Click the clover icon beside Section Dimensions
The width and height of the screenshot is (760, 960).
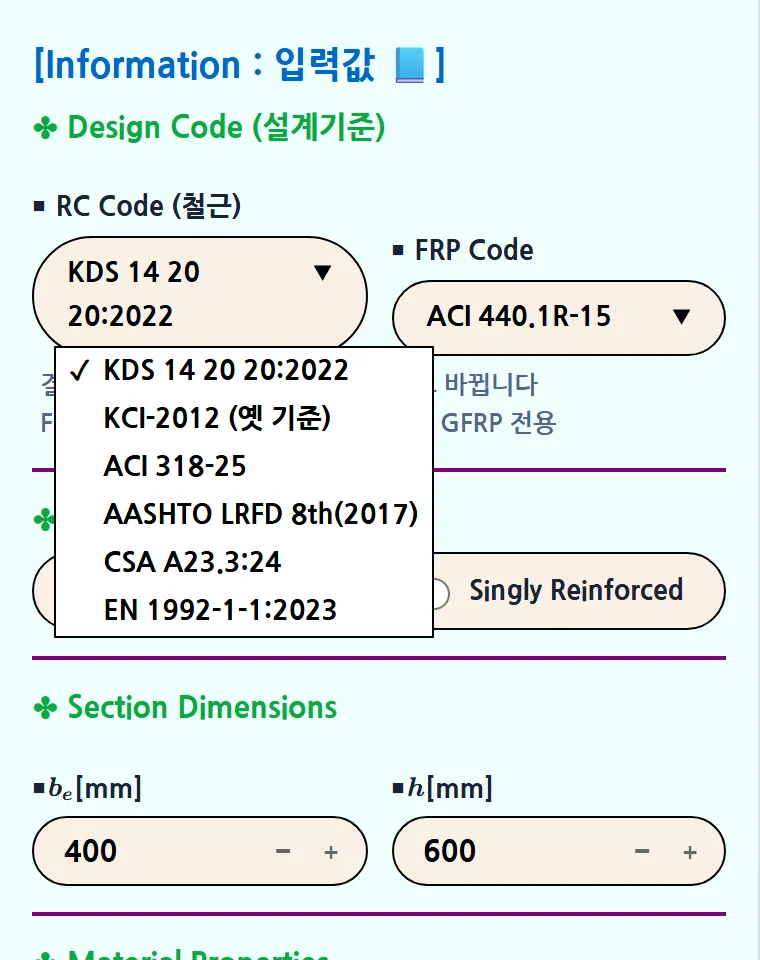coord(45,708)
